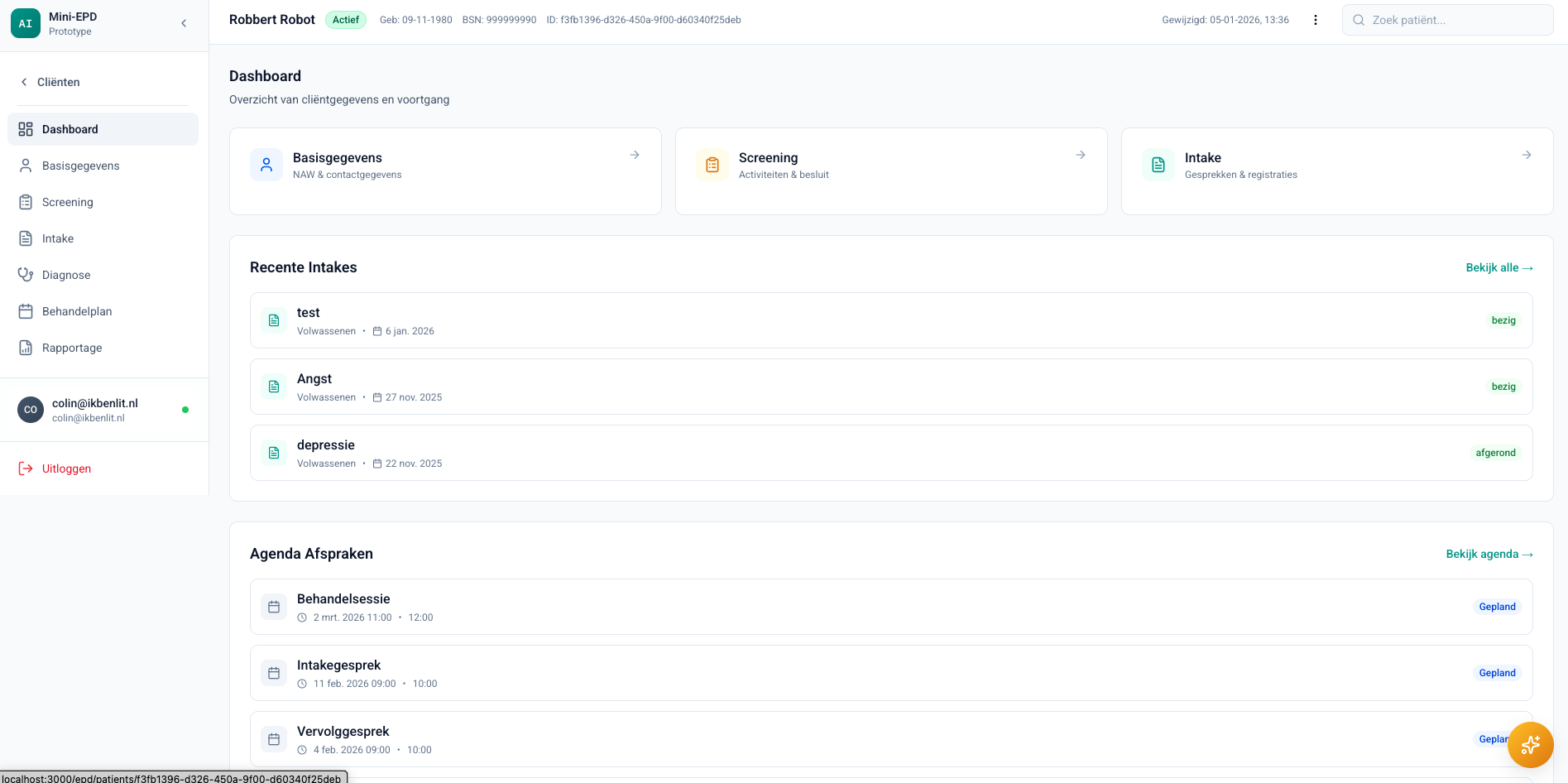Click the bezig badge on Angst intake

click(1503, 387)
